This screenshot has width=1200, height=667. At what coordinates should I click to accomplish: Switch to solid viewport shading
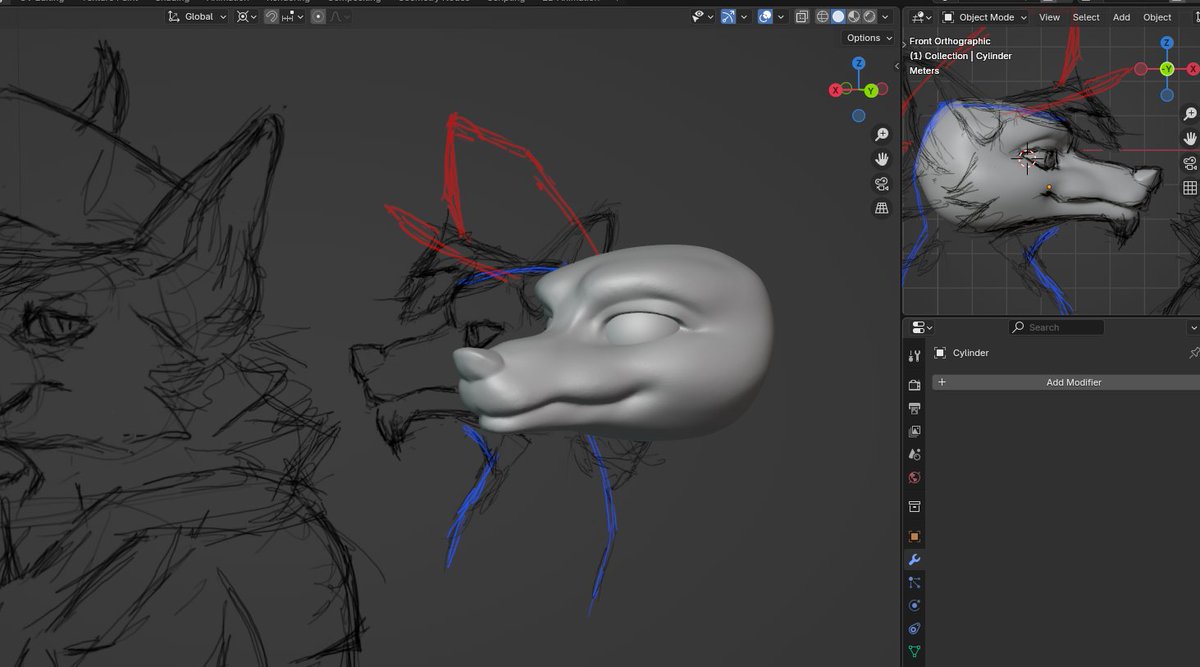pyautogui.click(x=838, y=17)
